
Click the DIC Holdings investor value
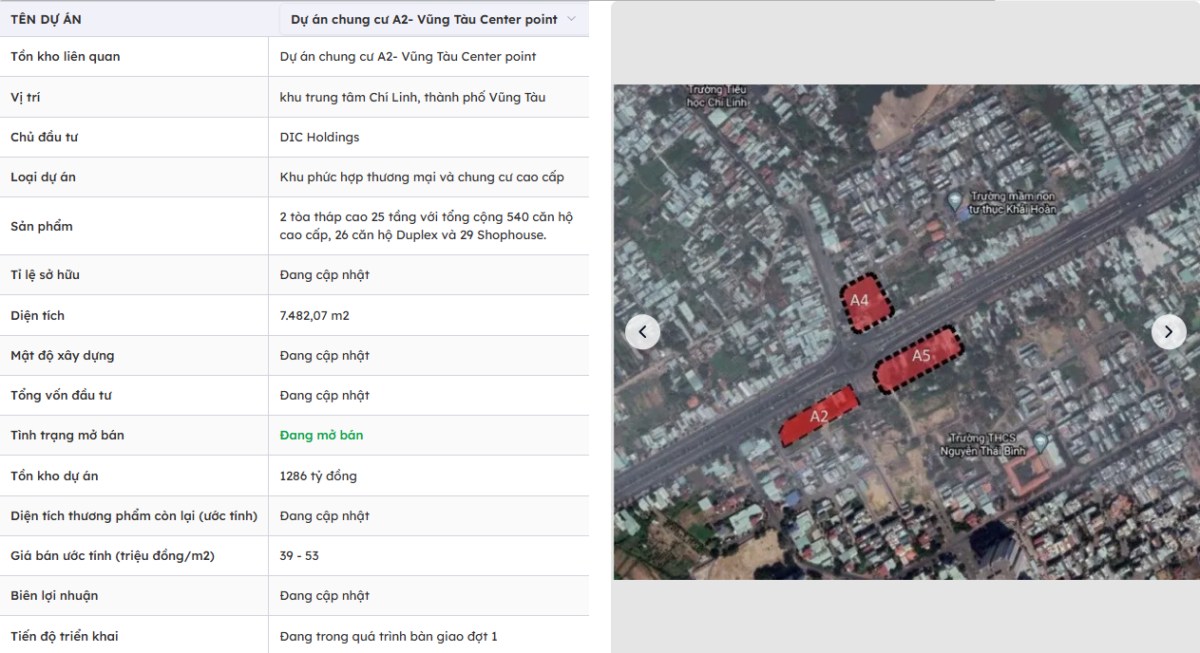[x=320, y=137]
